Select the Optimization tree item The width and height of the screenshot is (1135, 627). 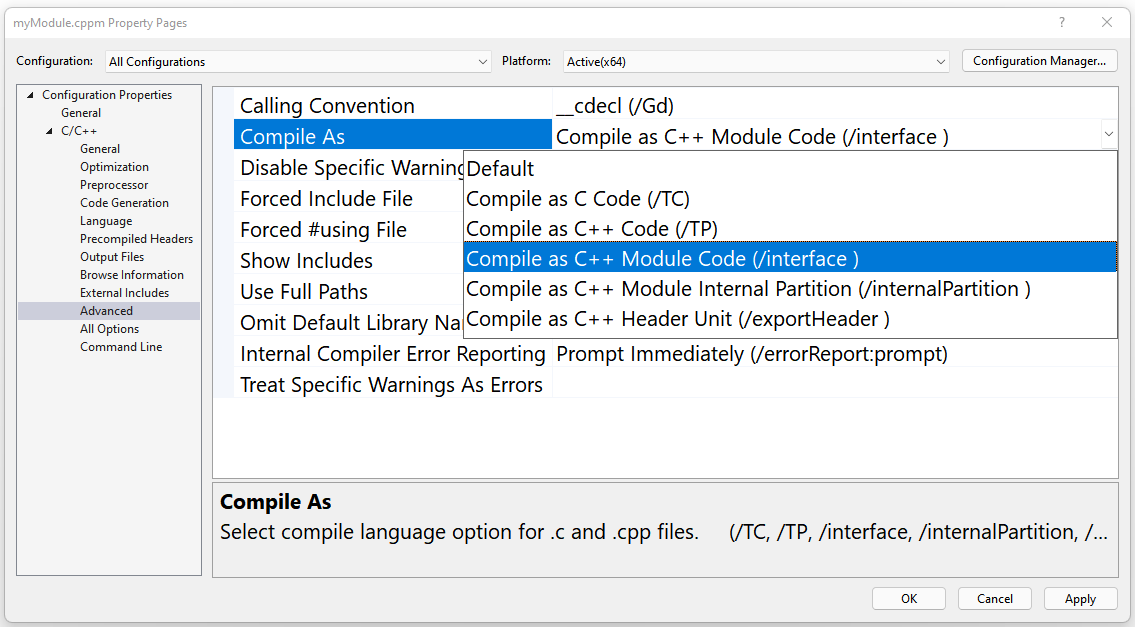(114, 166)
